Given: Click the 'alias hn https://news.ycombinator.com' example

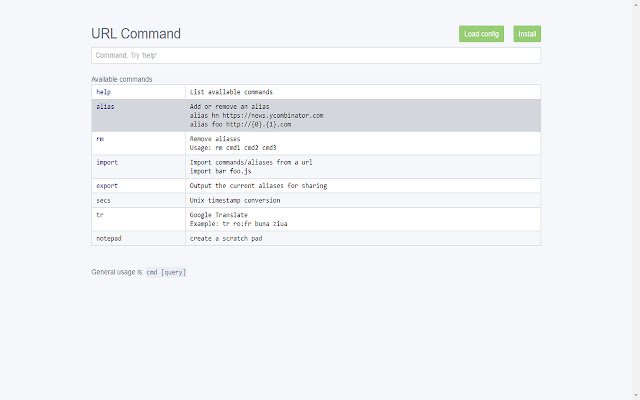Looking at the screenshot, I should click(256, 116).
